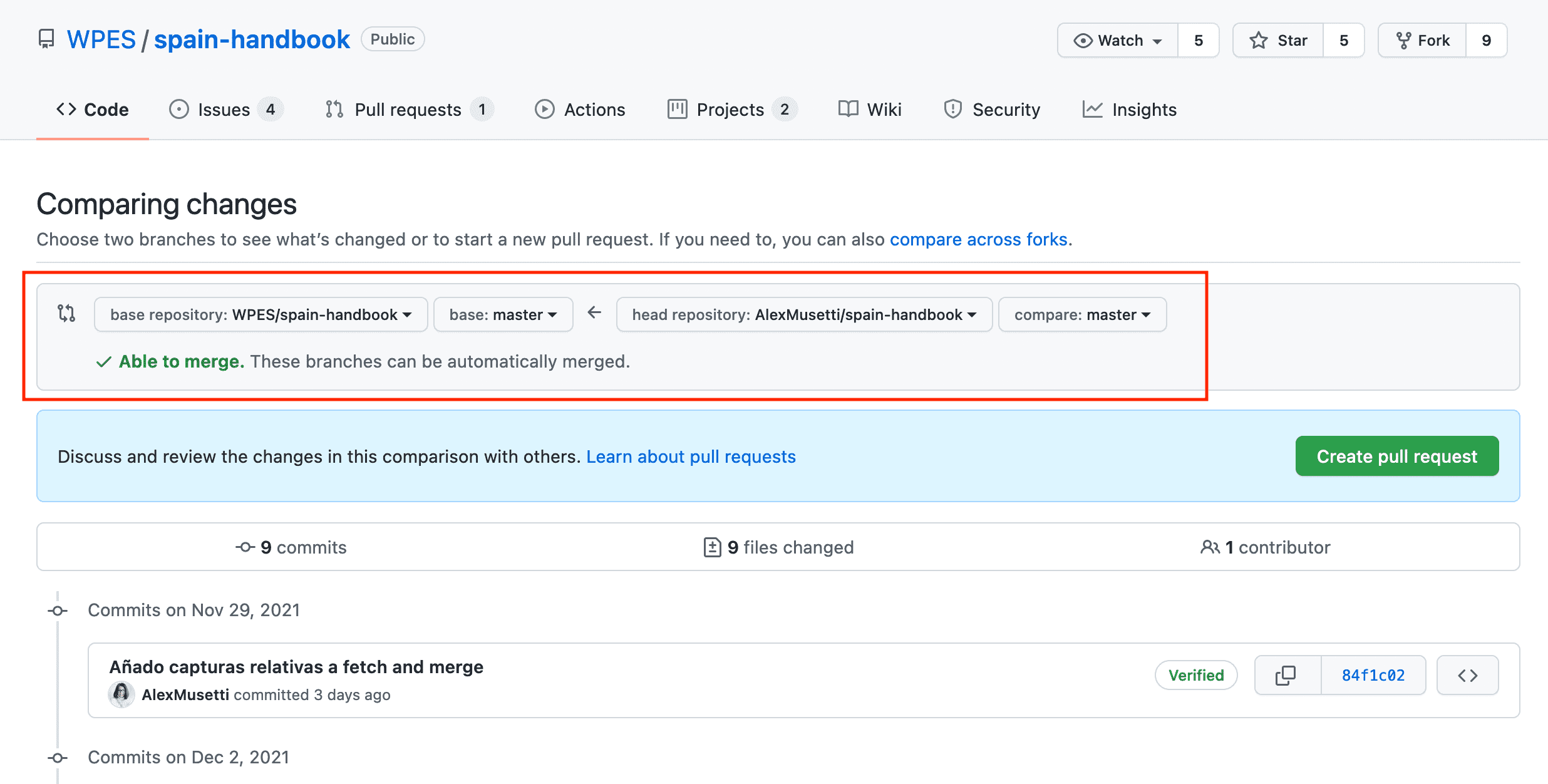Star the spain-handbook repository

(x=1278, y=41)
